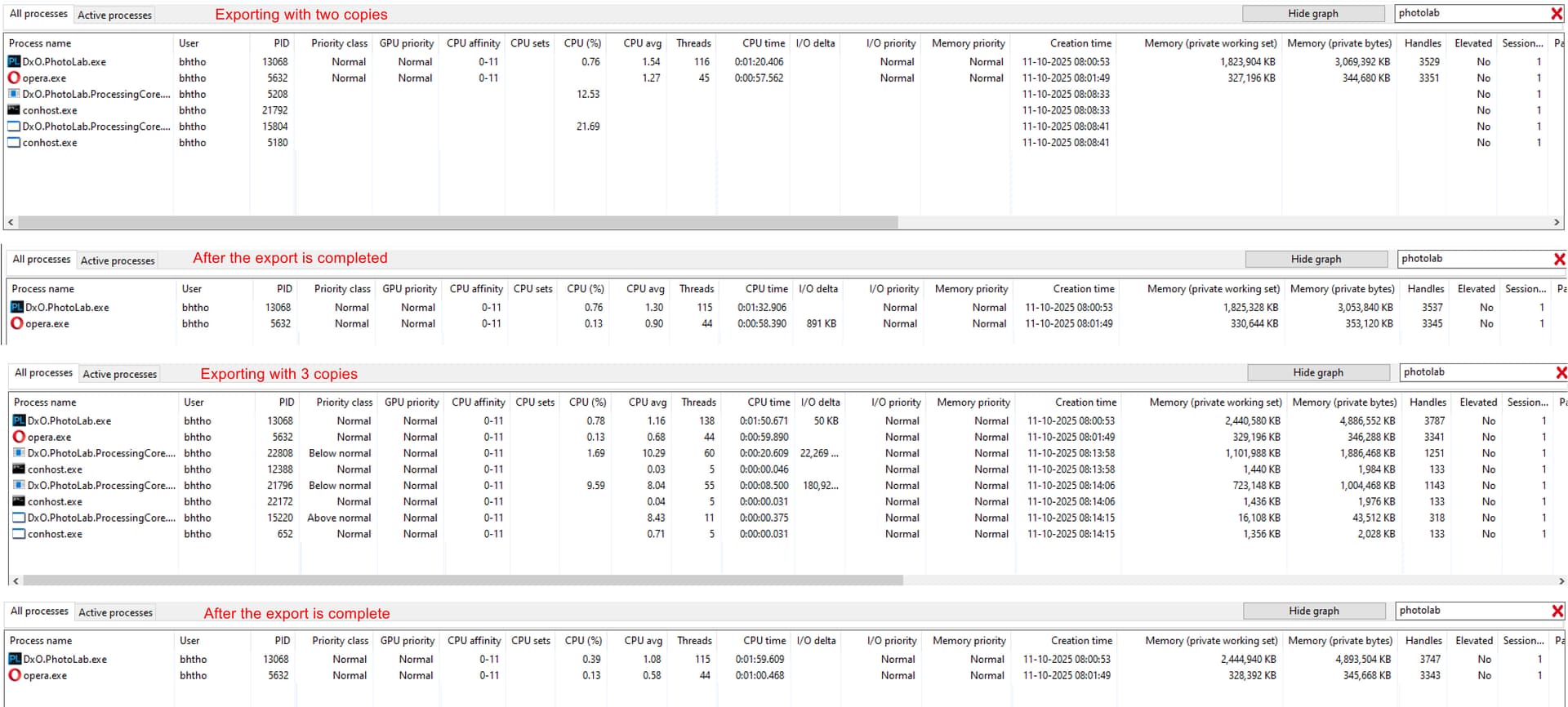Click right arrow of the topmost horizontal scrollbar

coord(1557,222)
